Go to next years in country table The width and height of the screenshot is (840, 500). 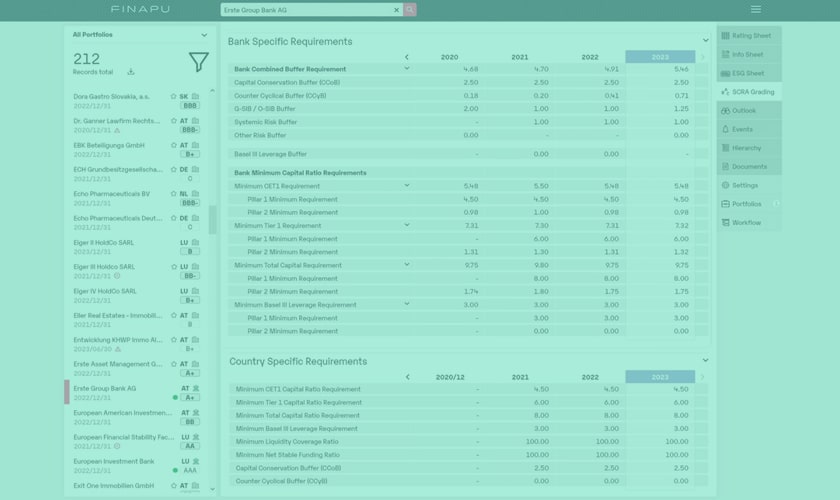click(x=702, y=377)
